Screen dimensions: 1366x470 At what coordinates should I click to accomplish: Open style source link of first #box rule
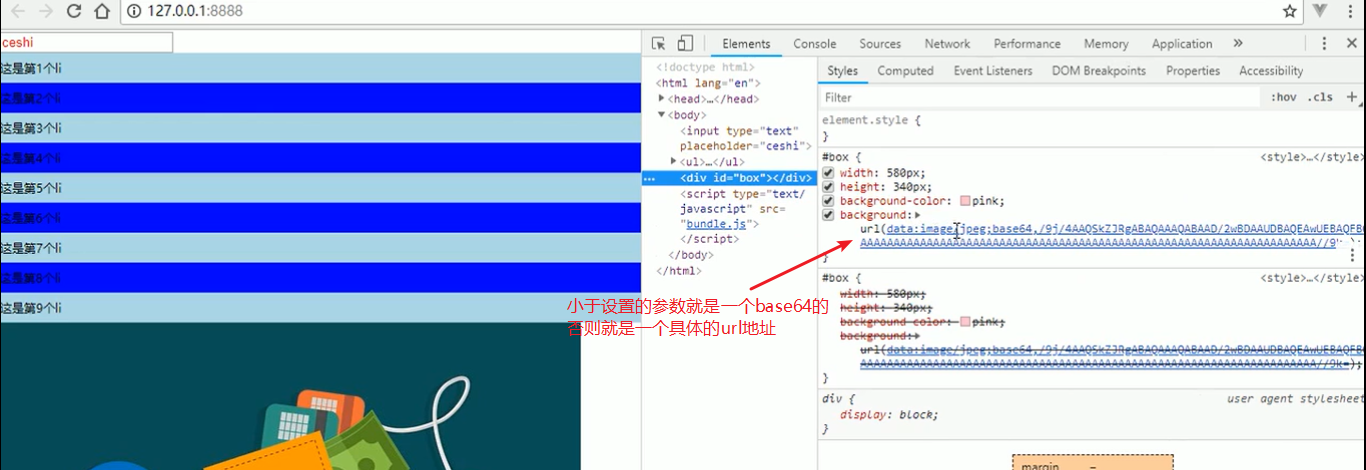tap(1312, 157)
